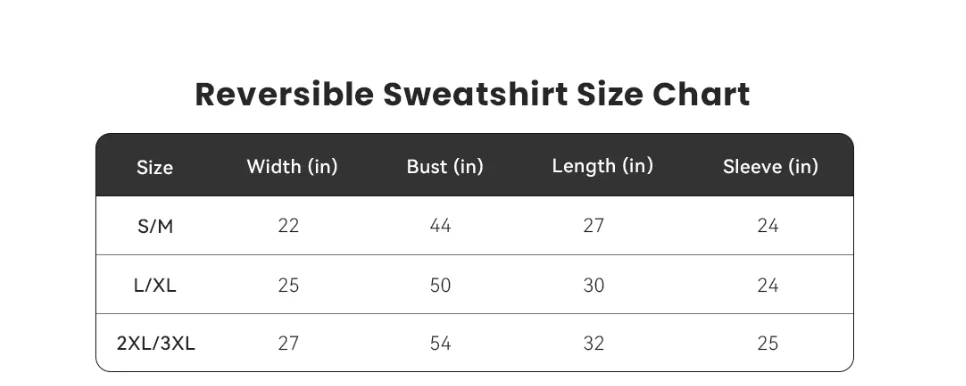Screen dimensions: 966x386
Task: Select the Width (in) column header
Action: pos(292,166)
